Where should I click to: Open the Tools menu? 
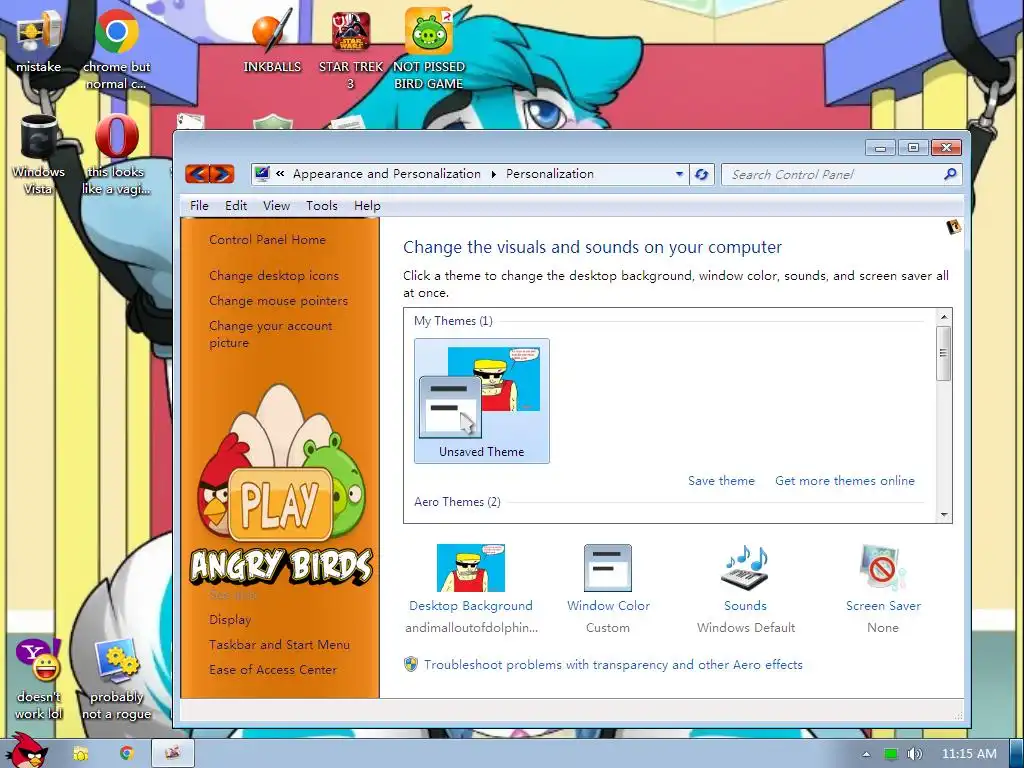pyautogui.click(x=322, y=206)
